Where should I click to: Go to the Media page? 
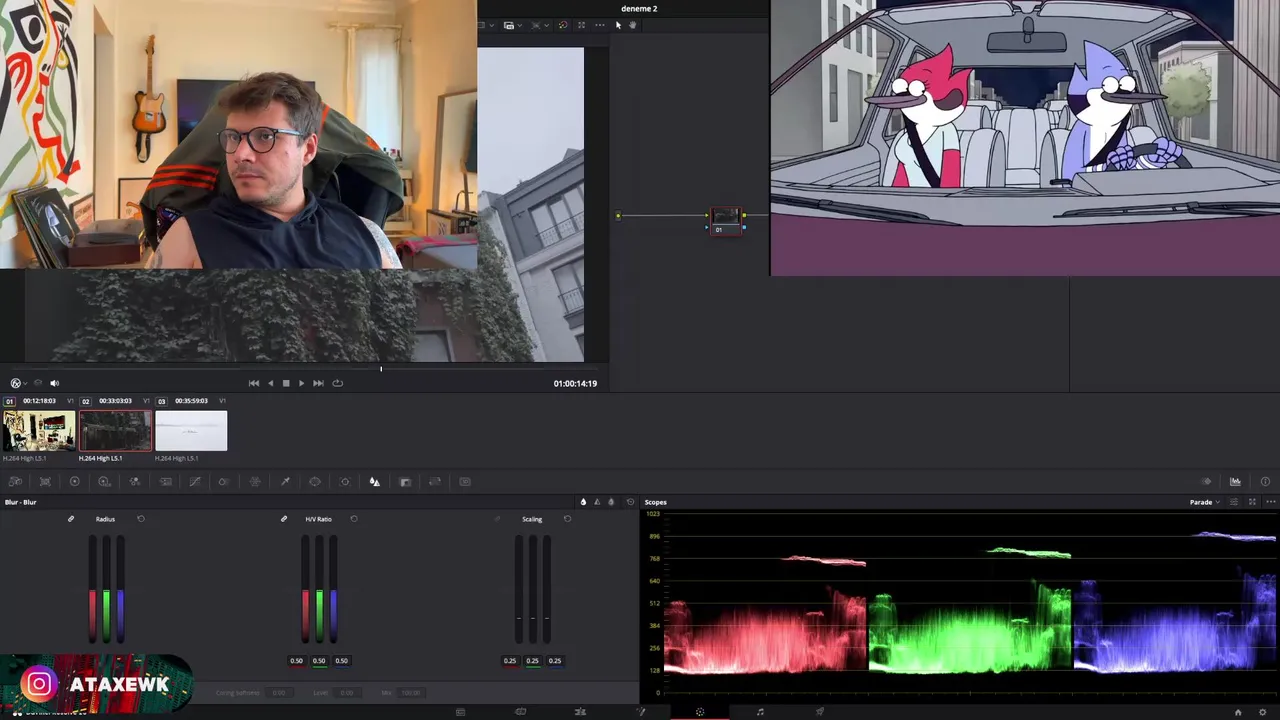[x=460, y=712]
